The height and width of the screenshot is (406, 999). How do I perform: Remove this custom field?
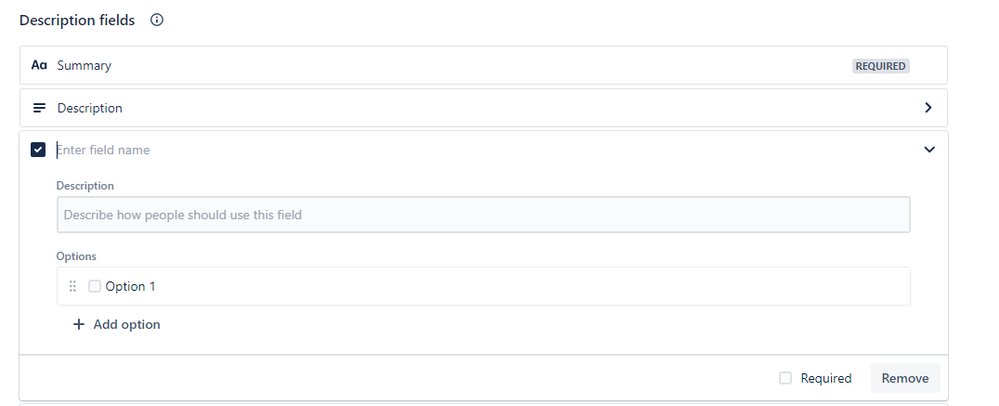click(x=905, y=378)
